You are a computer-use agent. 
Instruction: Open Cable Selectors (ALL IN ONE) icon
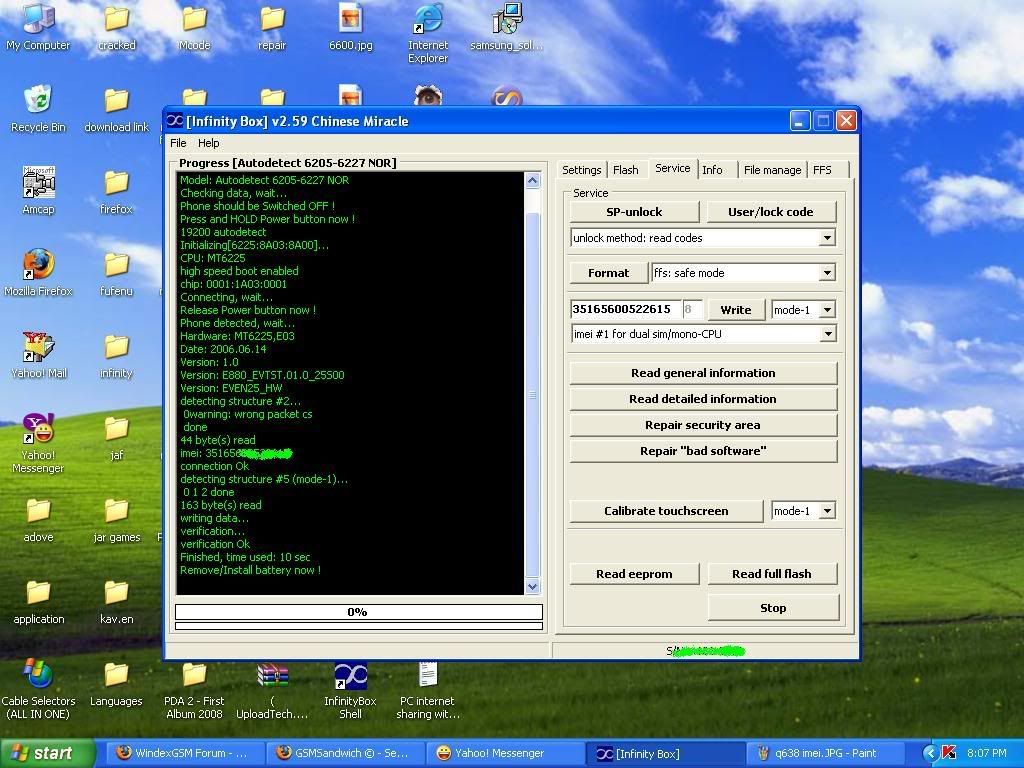point(38,689)
